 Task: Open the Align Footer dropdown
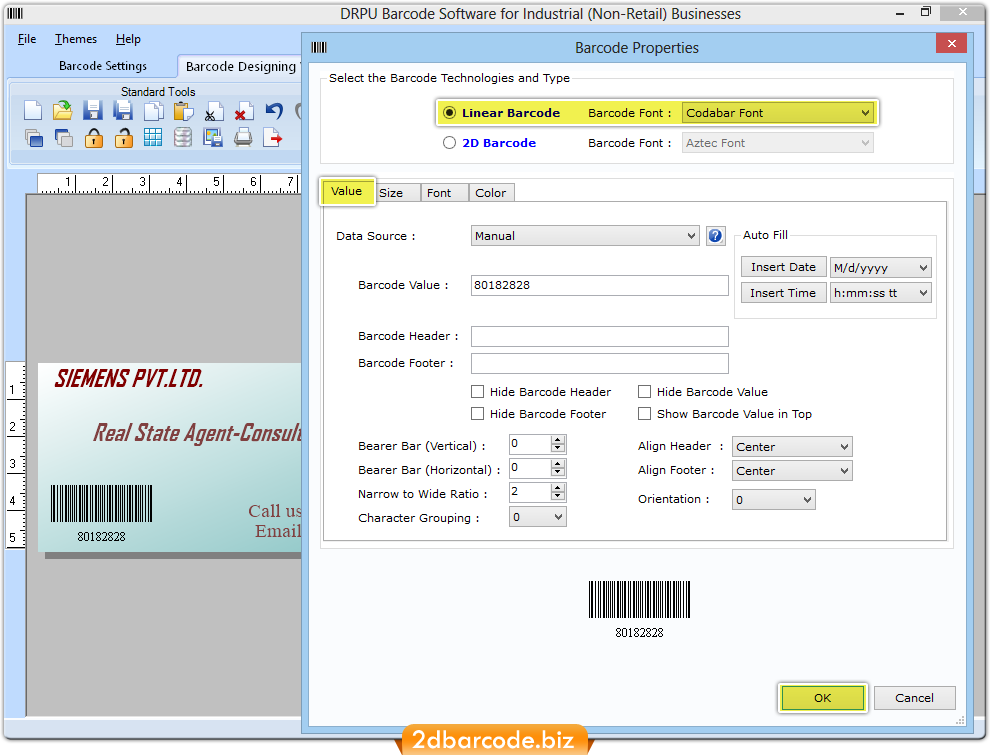[x=792, y=471]
